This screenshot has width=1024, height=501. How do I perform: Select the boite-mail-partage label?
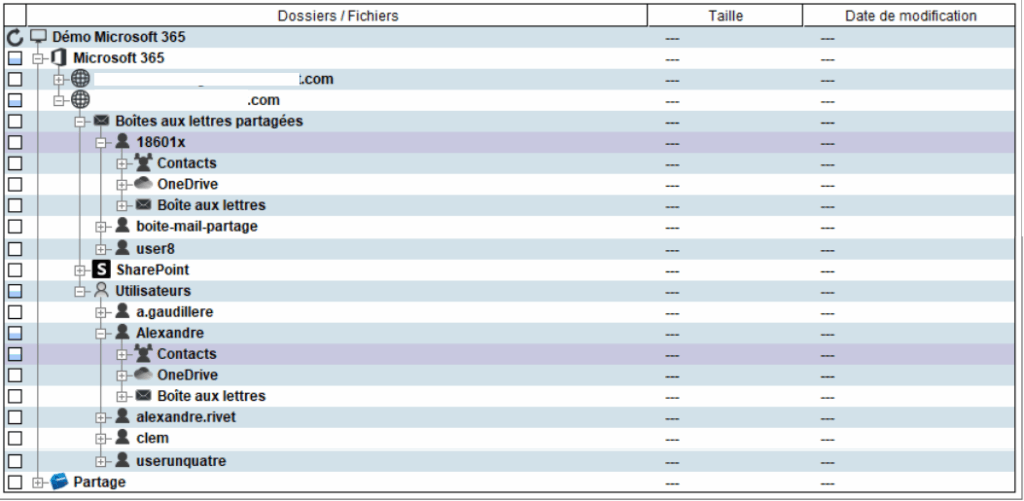point(197,227)
